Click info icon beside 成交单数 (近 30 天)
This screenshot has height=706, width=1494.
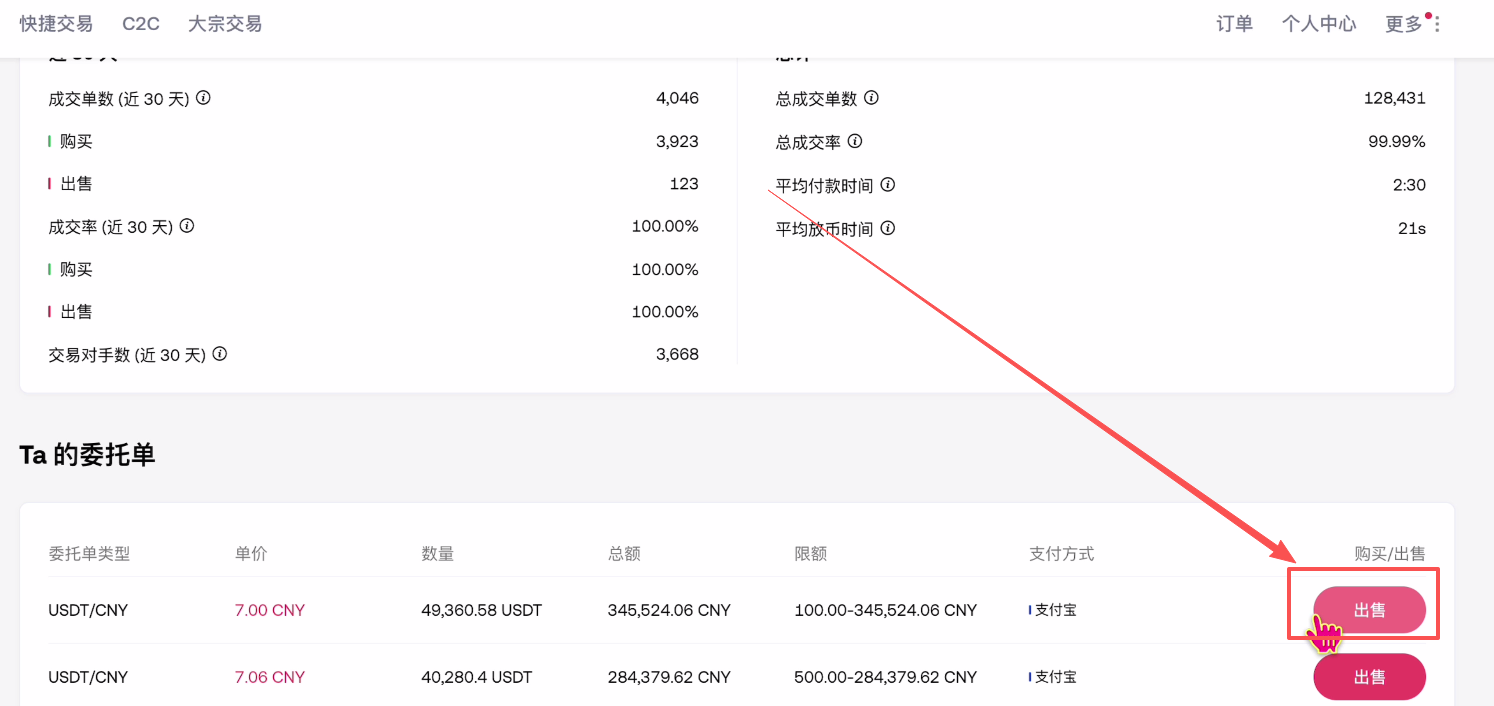coord(203,98)
